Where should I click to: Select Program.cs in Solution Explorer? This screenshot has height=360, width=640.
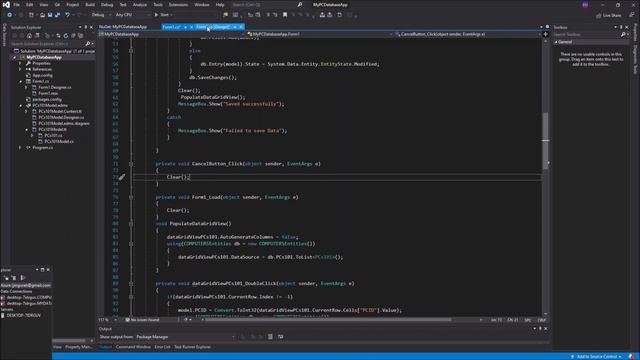42,147
